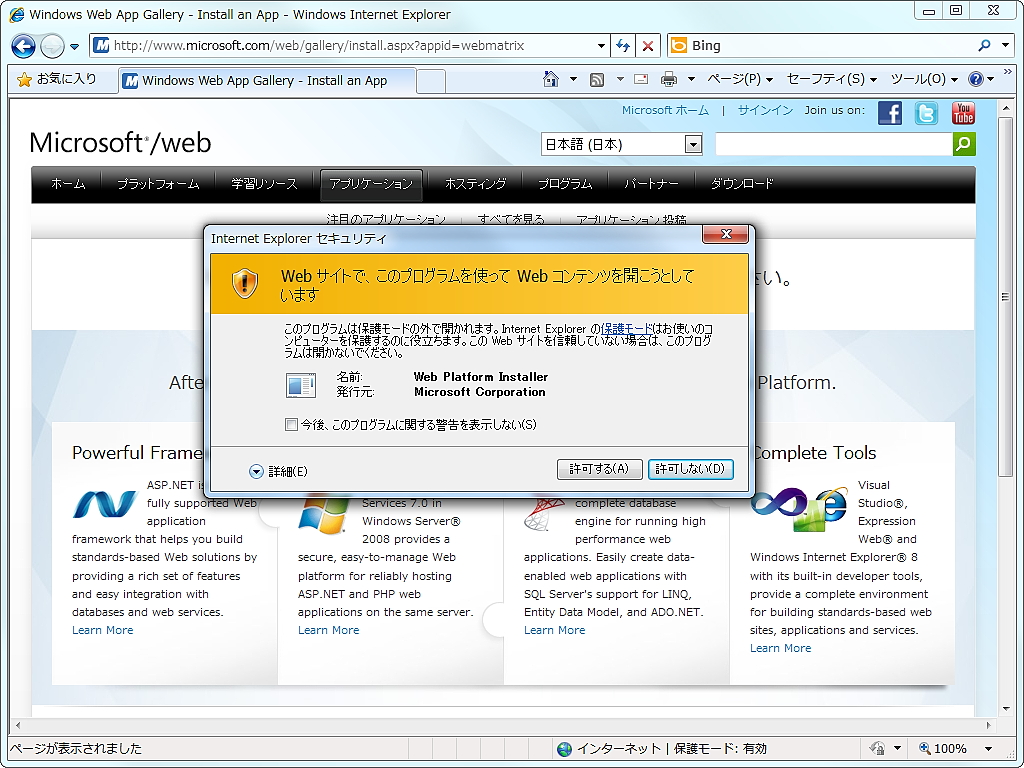The width and height of the screenshot is (1024, 768).
Task: Click the 保護モード link in dialog
Action: click(627, 329)
